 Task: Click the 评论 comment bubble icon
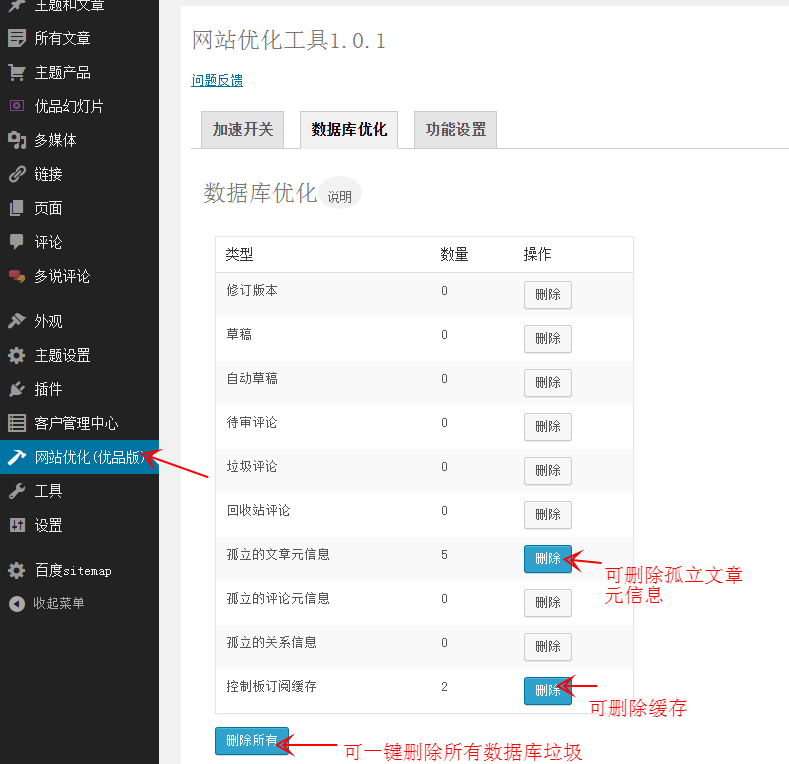click(17, 242)
